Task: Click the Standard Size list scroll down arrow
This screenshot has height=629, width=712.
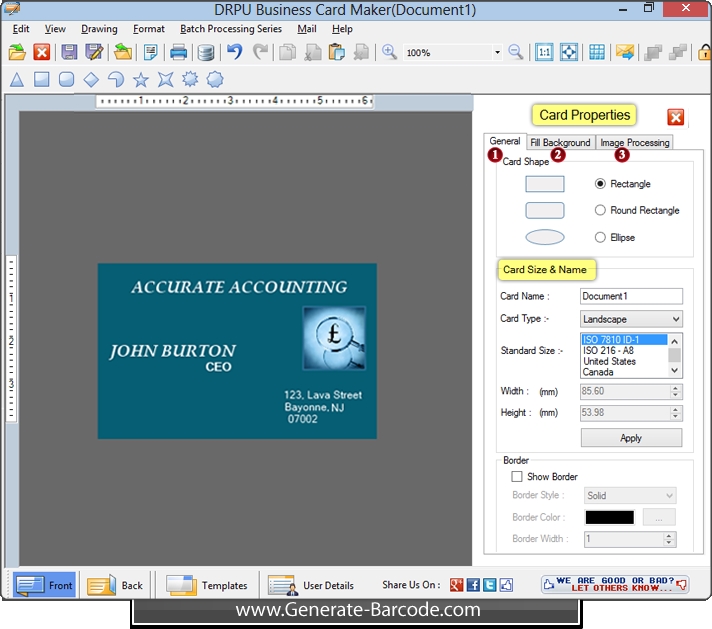Action: [x=675, y=371]
